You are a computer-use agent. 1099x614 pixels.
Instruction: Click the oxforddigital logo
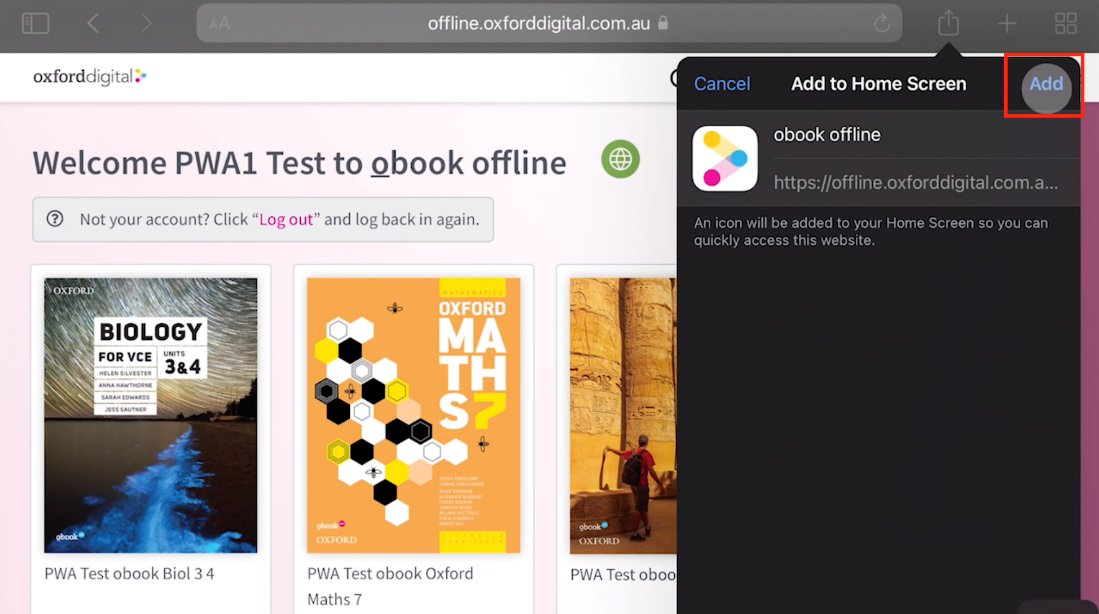point(90,77)
